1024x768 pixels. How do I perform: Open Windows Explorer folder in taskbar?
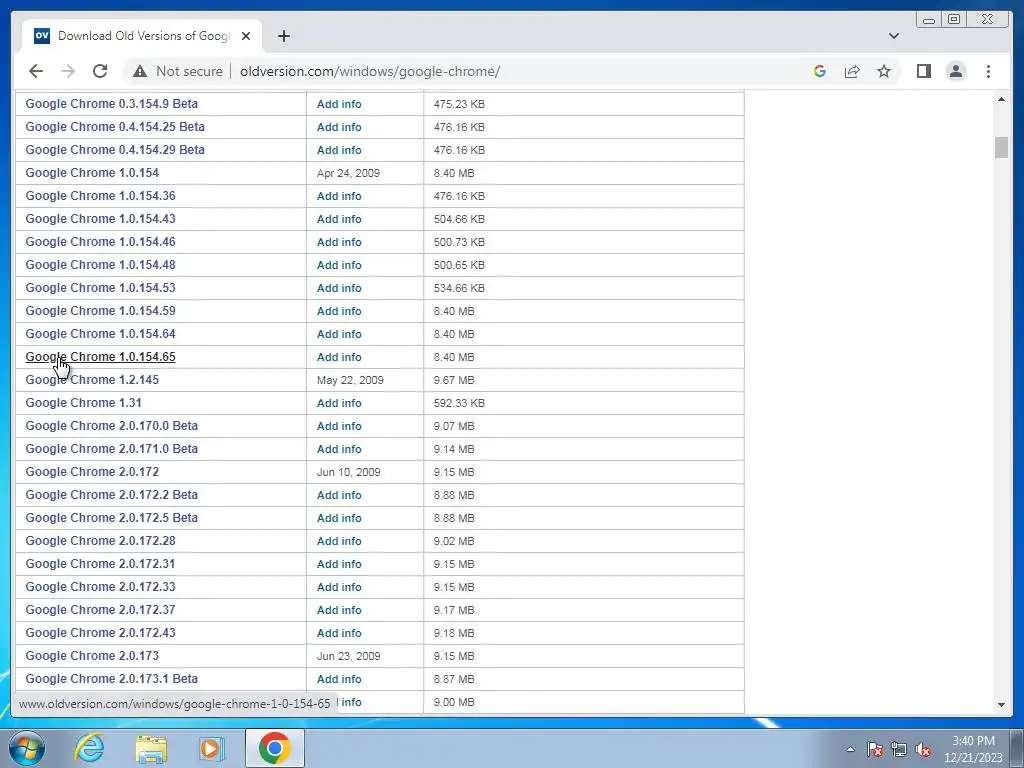pos(151,748)
